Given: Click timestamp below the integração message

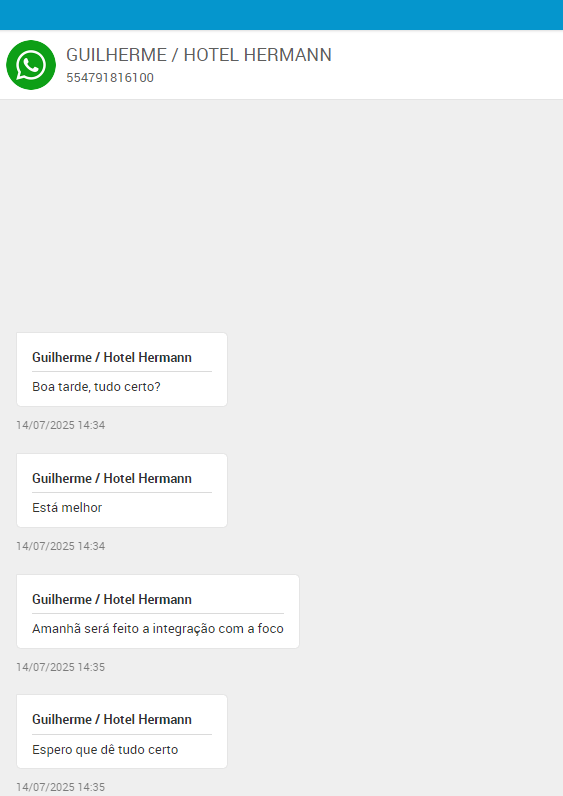Looking at the screenshot, I should [60, 667].
